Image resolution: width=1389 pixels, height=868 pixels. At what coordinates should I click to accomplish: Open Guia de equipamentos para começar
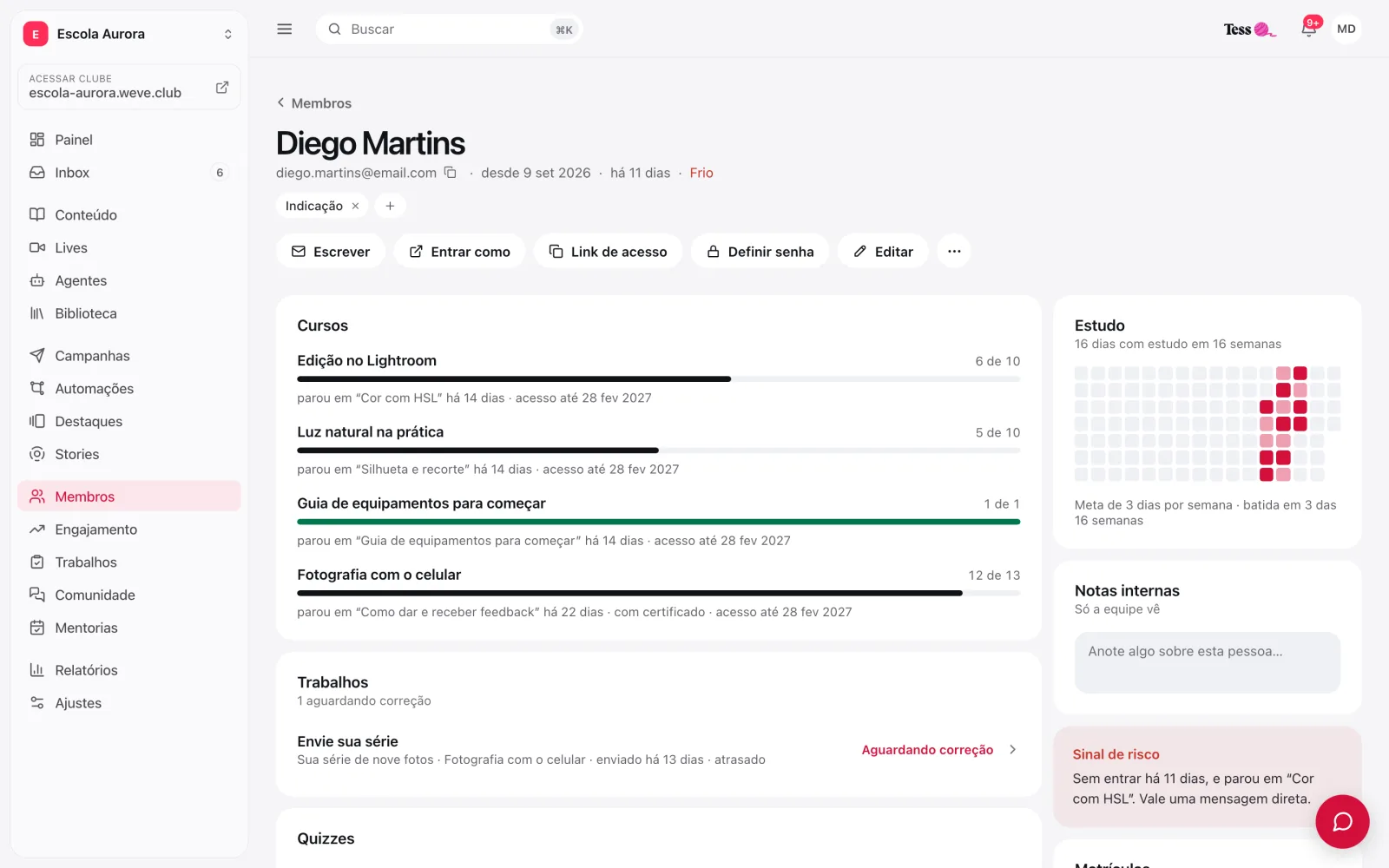(421, 503)
